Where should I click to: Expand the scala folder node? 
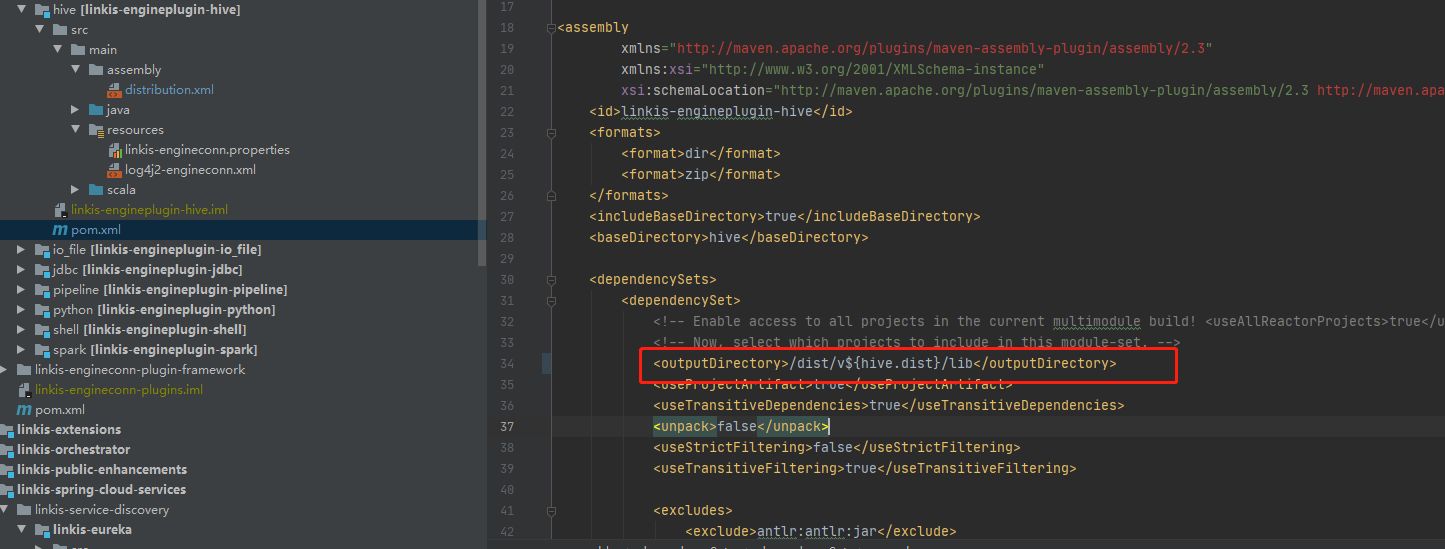point(75,189)
